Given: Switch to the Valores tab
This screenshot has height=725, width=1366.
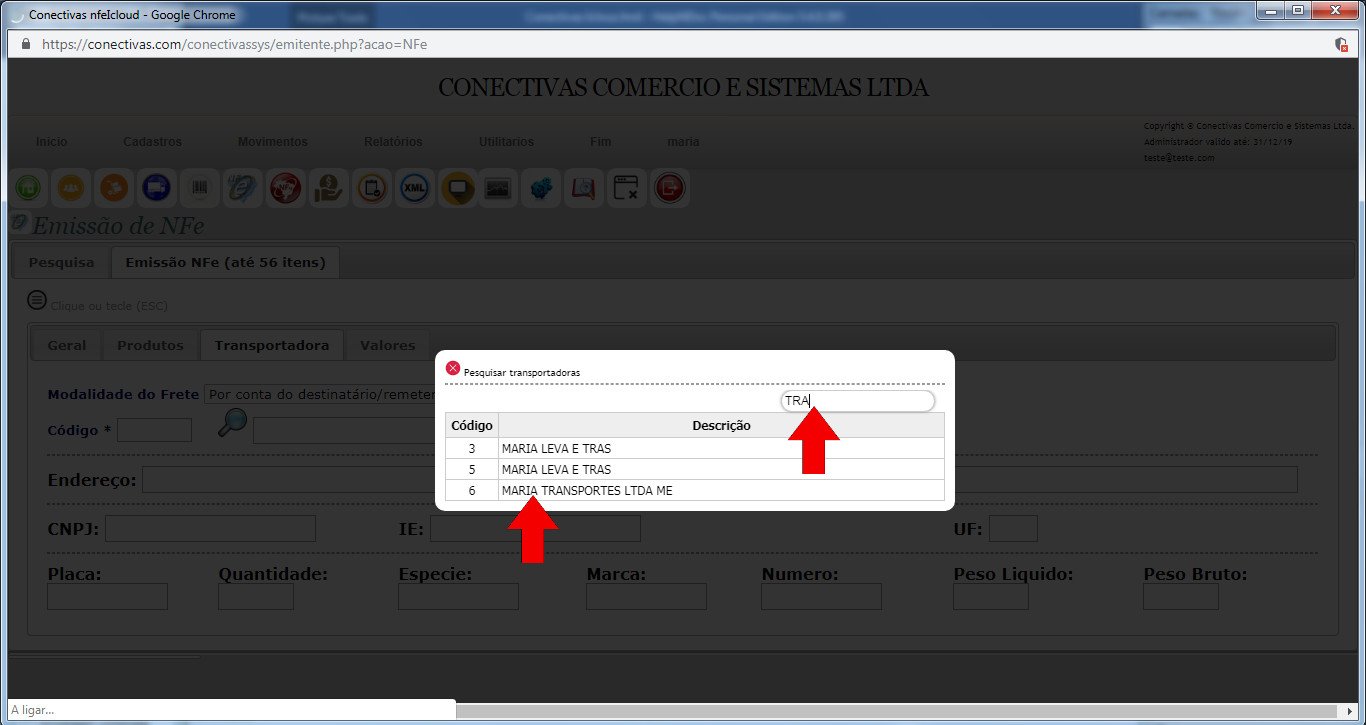Looking at the screenshot, I should pyautogui.click(x=387, y=345).
